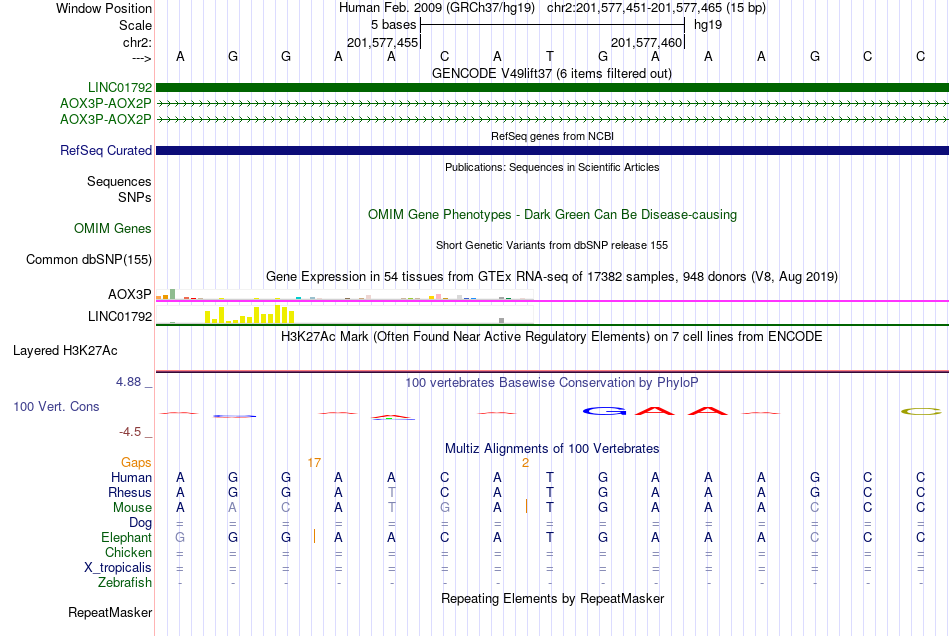950x636 pixels.
Task: Click the Window Position track label
Action: [x=104, y=8]
